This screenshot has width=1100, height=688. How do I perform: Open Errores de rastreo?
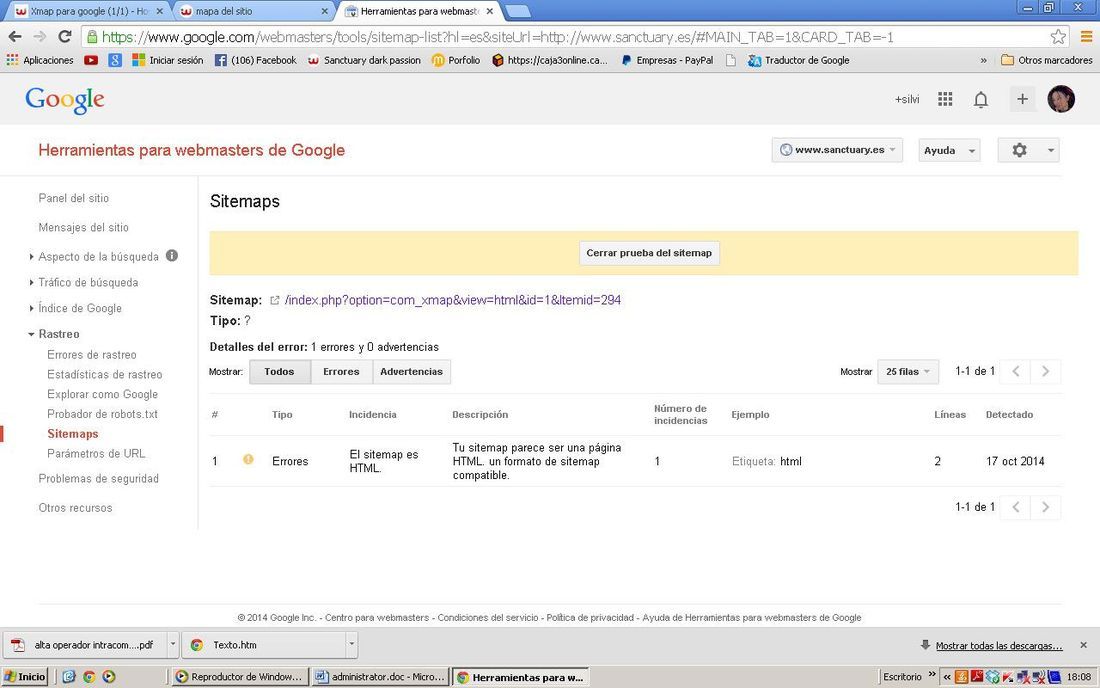[x=92, y=355]
